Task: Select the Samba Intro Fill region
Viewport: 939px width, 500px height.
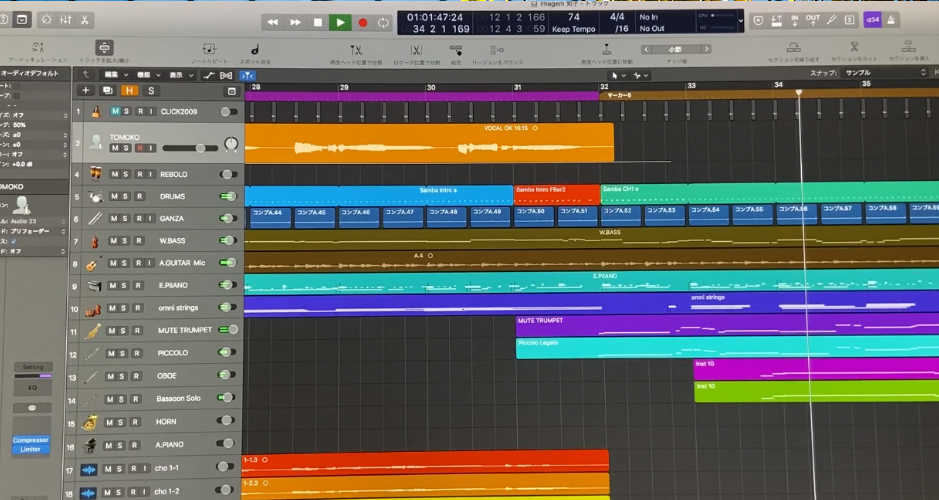Action: point(556,190)
